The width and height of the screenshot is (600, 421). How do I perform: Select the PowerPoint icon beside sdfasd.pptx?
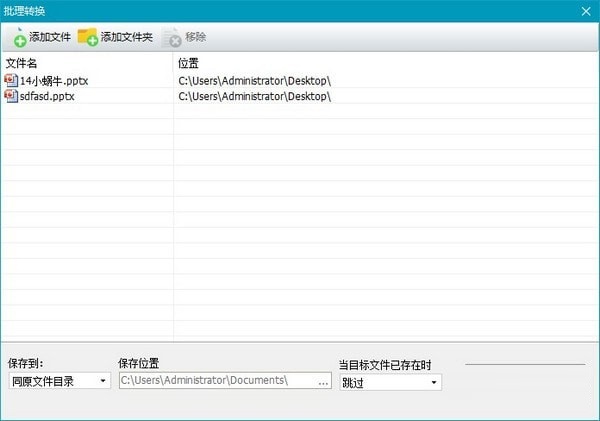pyautogui.click(x=11, y=96)
